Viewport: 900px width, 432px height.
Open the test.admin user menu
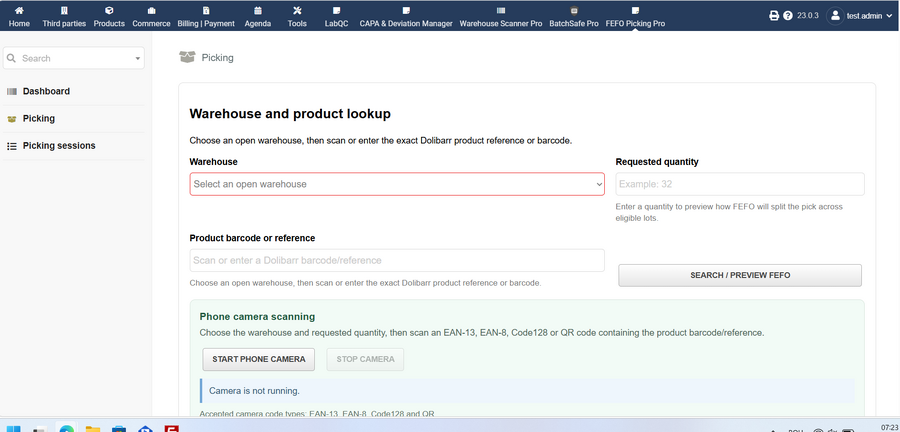855,15
